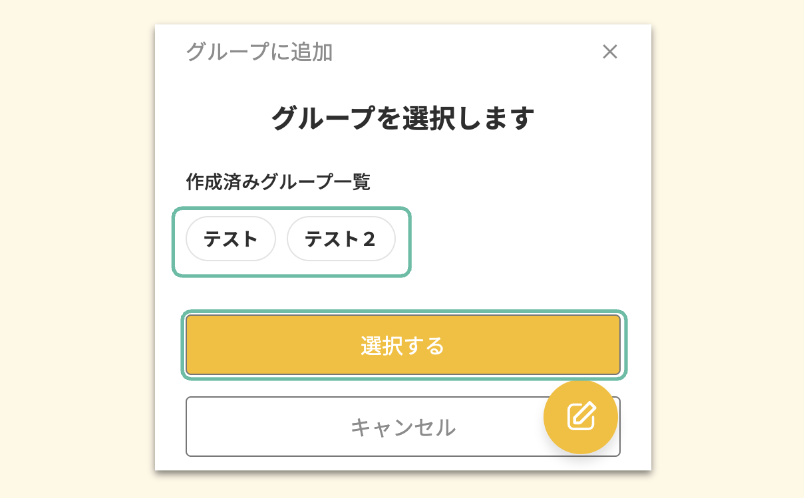Close the グループに追加 dialog with X

pos(610,52)
